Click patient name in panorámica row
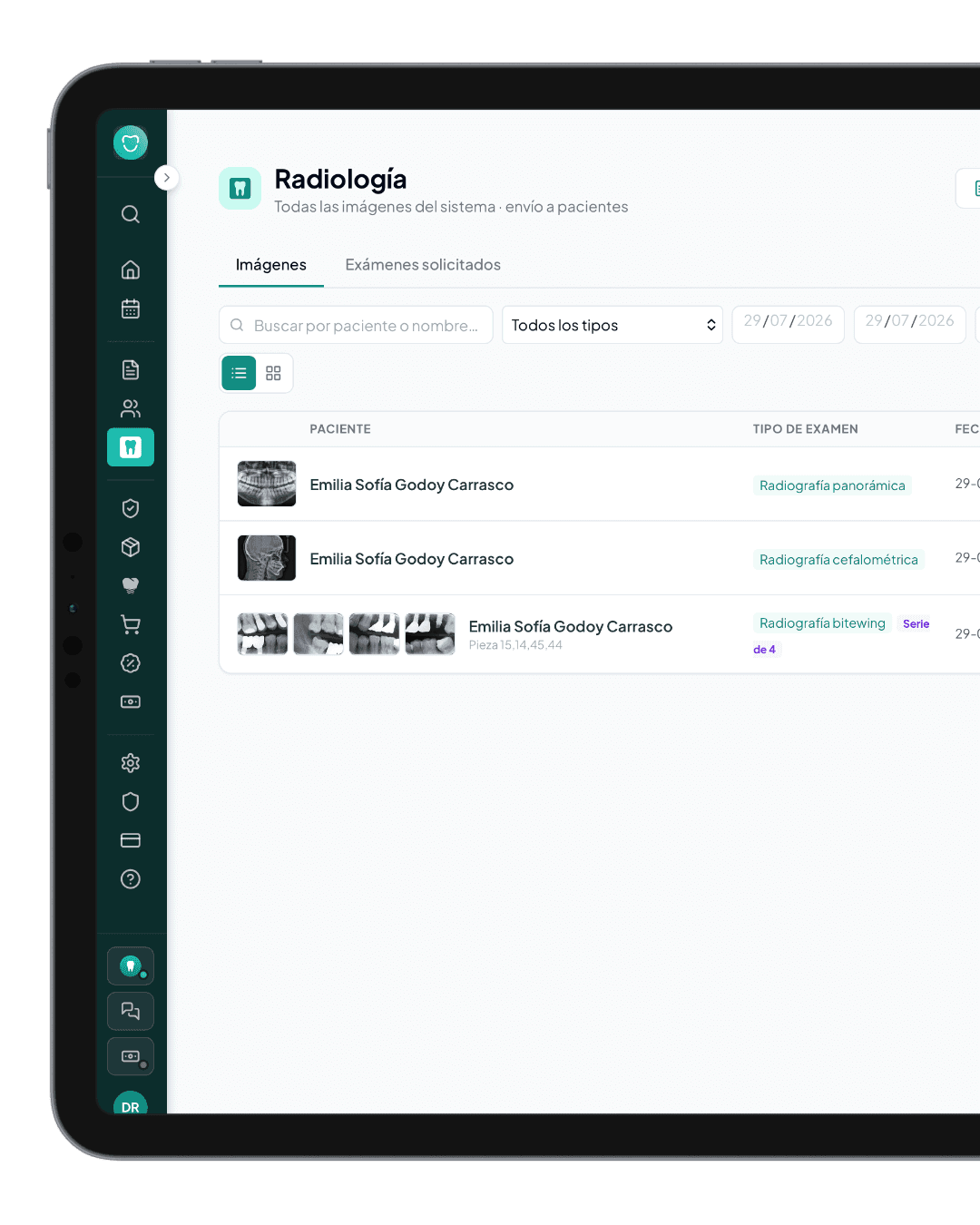 pyautogui.click(x=412, y=485)
